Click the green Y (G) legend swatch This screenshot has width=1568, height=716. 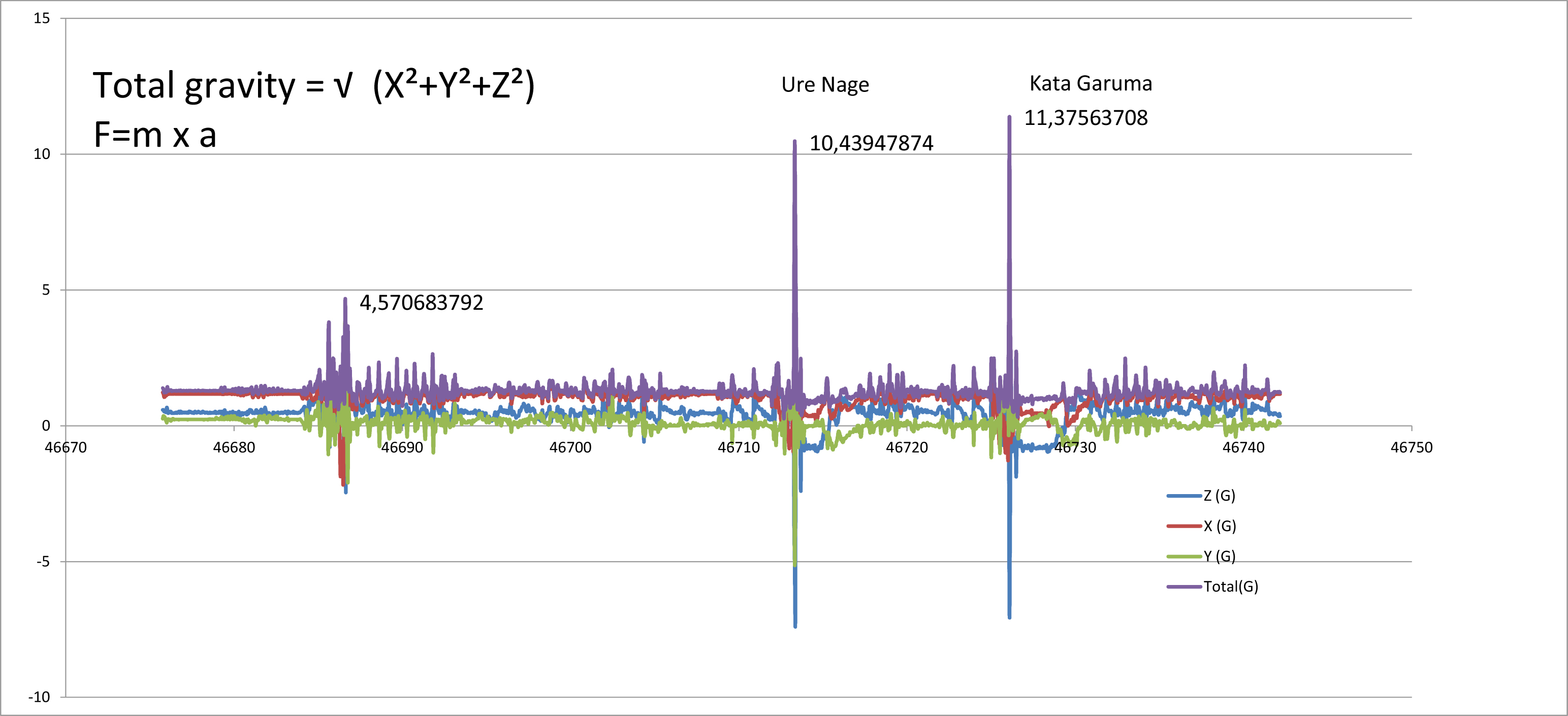coord(1183,556)
